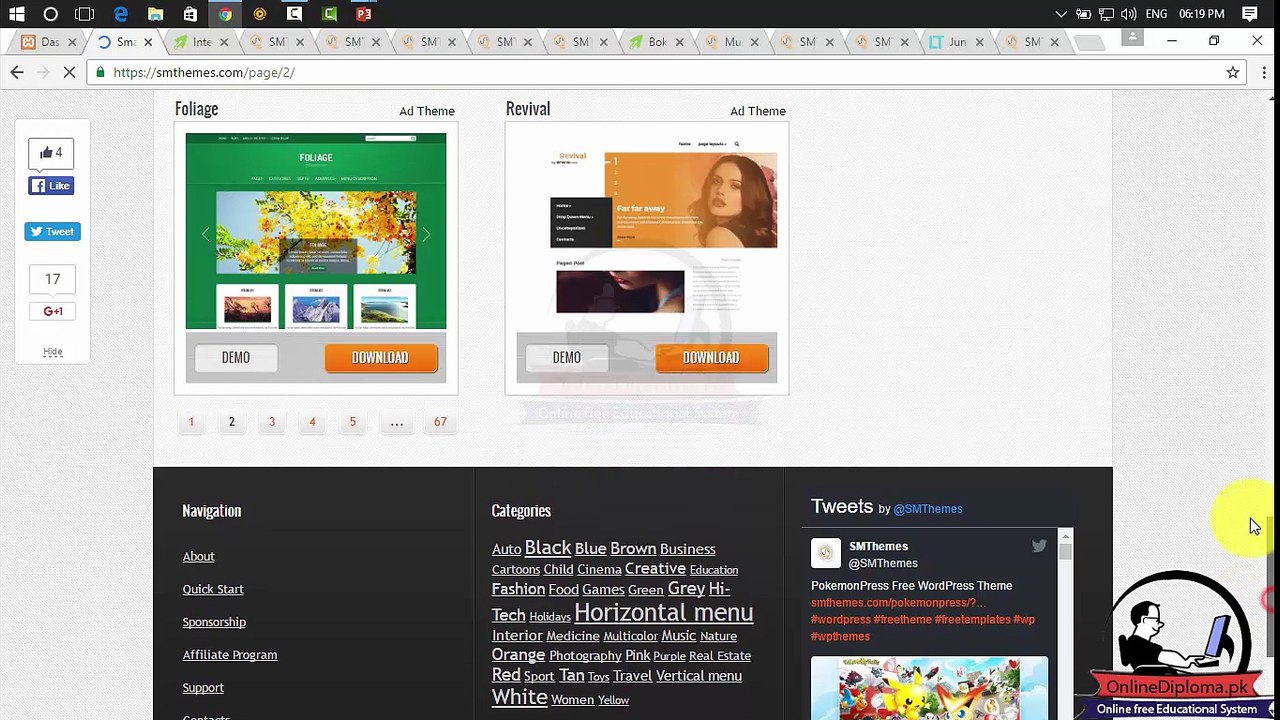
Task: Click the thumbs-up count of 4
Action: (51, 153)
